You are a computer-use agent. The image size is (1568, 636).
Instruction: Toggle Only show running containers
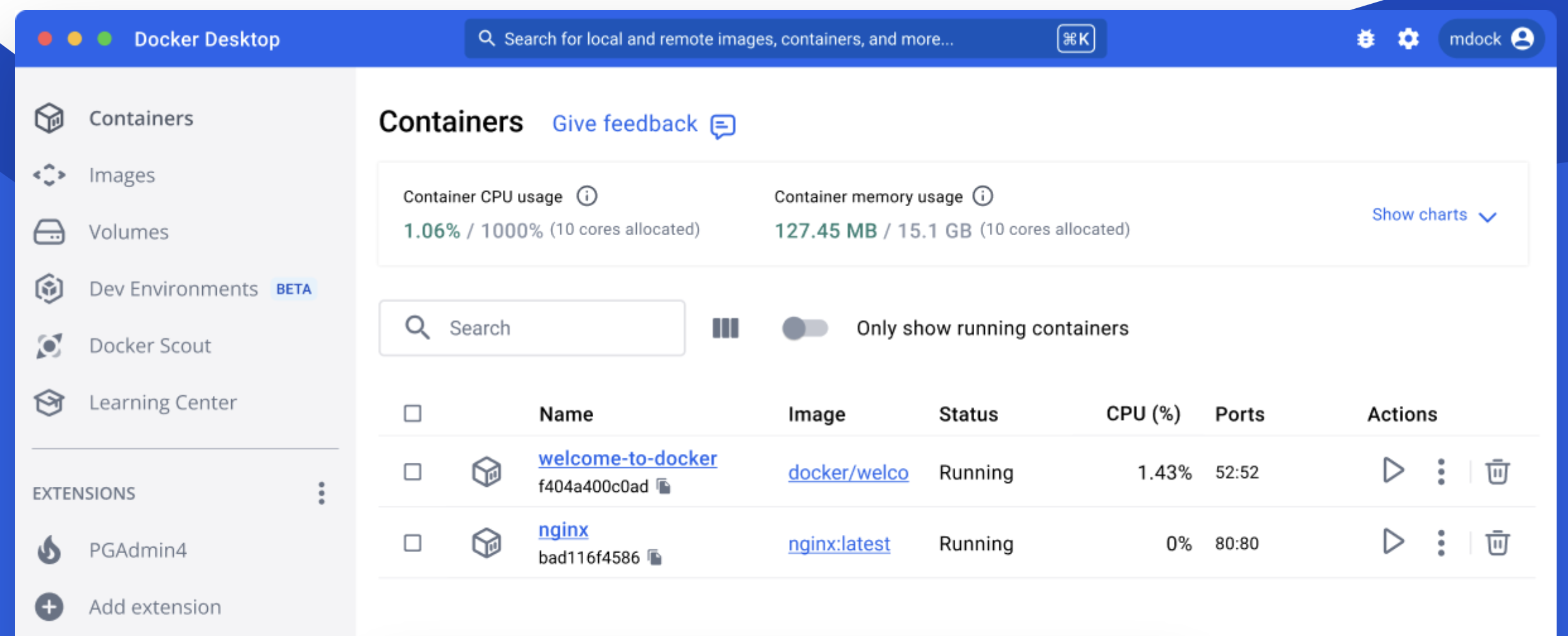tap(804, 328)
